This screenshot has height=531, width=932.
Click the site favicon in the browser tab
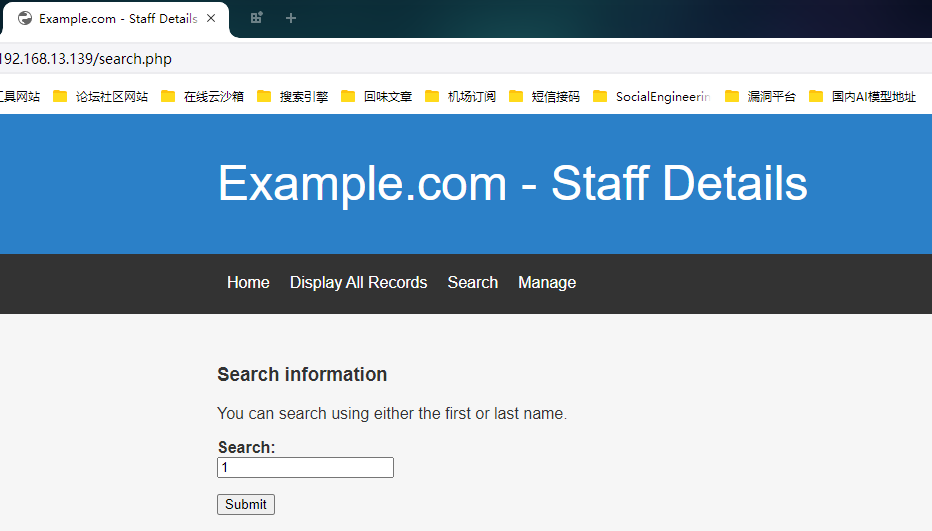[25, 18]
